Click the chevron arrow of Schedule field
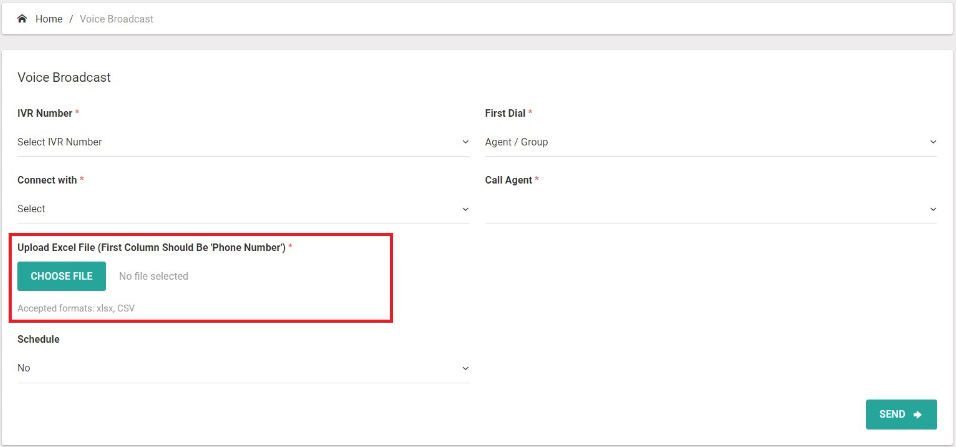The image size is (956, 447). click(x=465, y=368)
